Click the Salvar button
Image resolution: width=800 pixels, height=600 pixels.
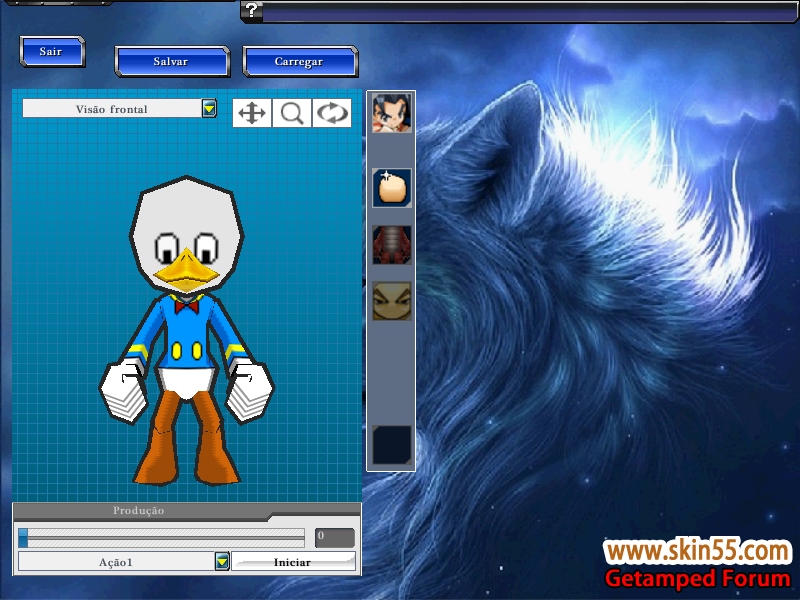(x=172, y=62)
